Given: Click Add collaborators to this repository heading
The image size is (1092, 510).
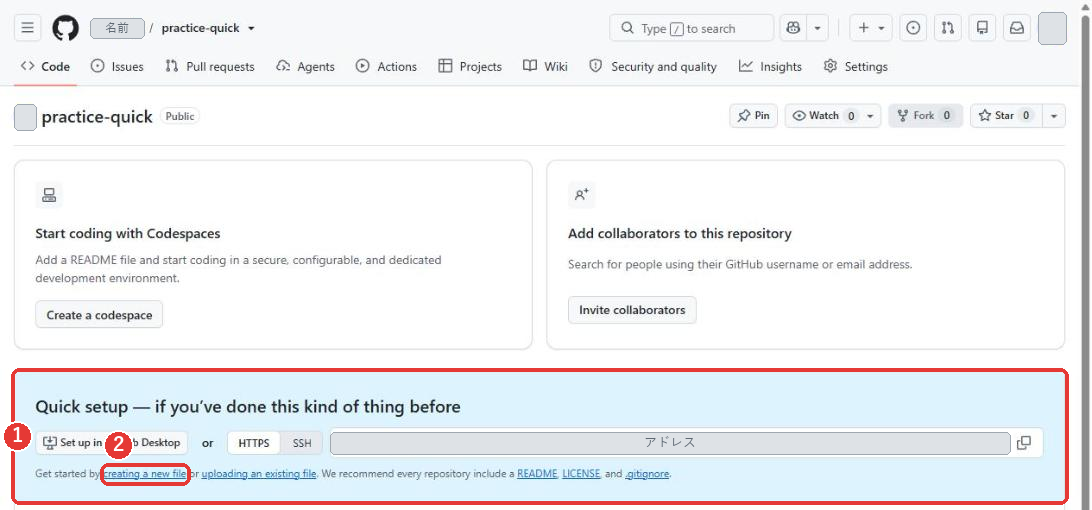Looking at the screenshot, I should [680, 233].
